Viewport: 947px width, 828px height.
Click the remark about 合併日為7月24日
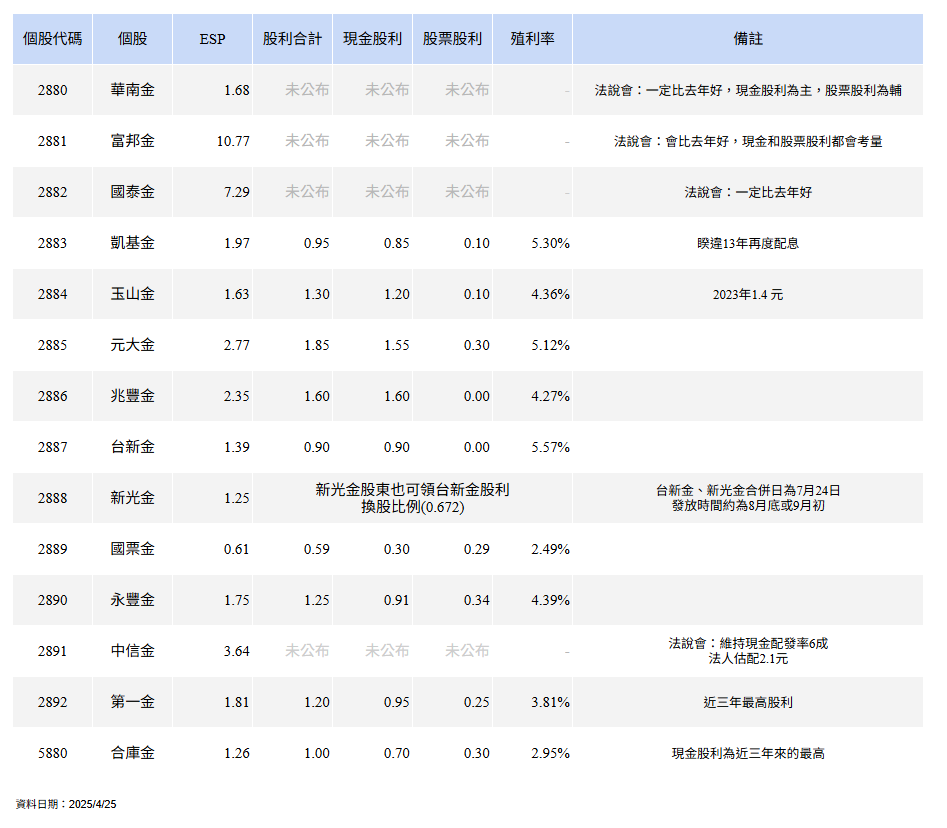pyautogui.click(x=748, y=490)
